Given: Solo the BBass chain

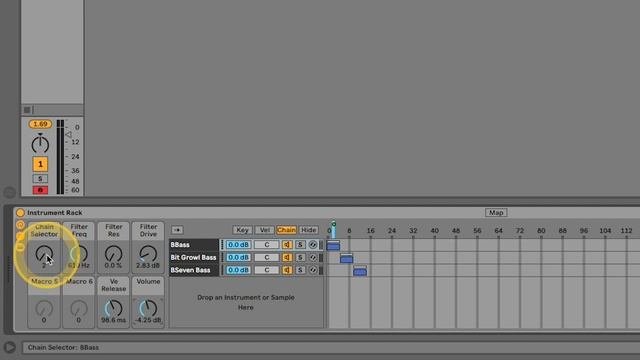Looking at the screenshot, I should (x=300, y=245).
